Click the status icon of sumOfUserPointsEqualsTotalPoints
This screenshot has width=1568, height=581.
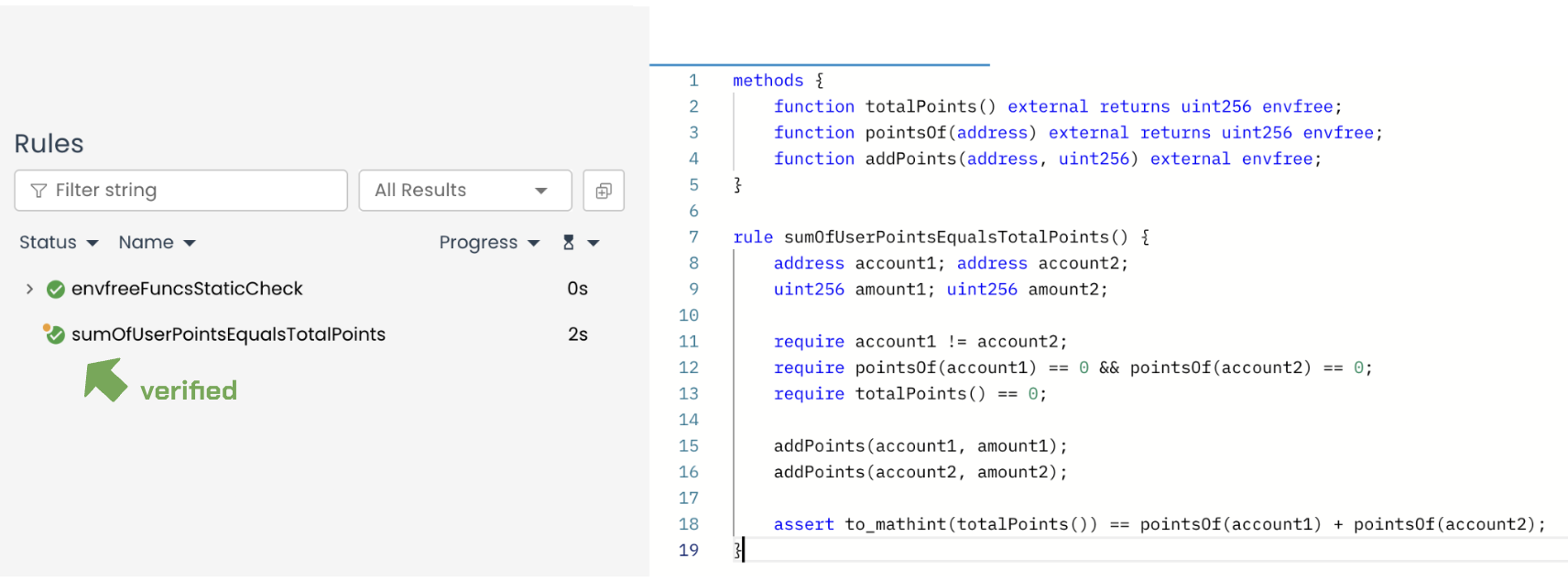coord(55,335)
